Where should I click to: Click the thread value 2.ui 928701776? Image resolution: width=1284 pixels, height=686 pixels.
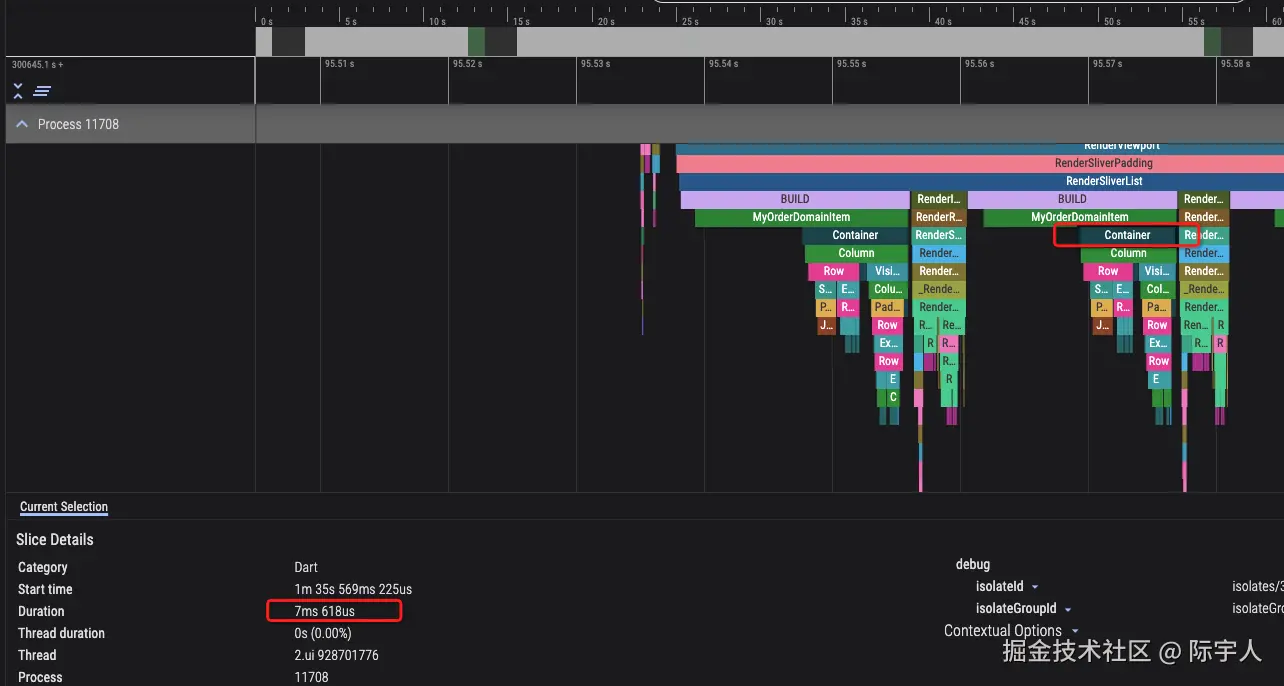pos(336,655)
